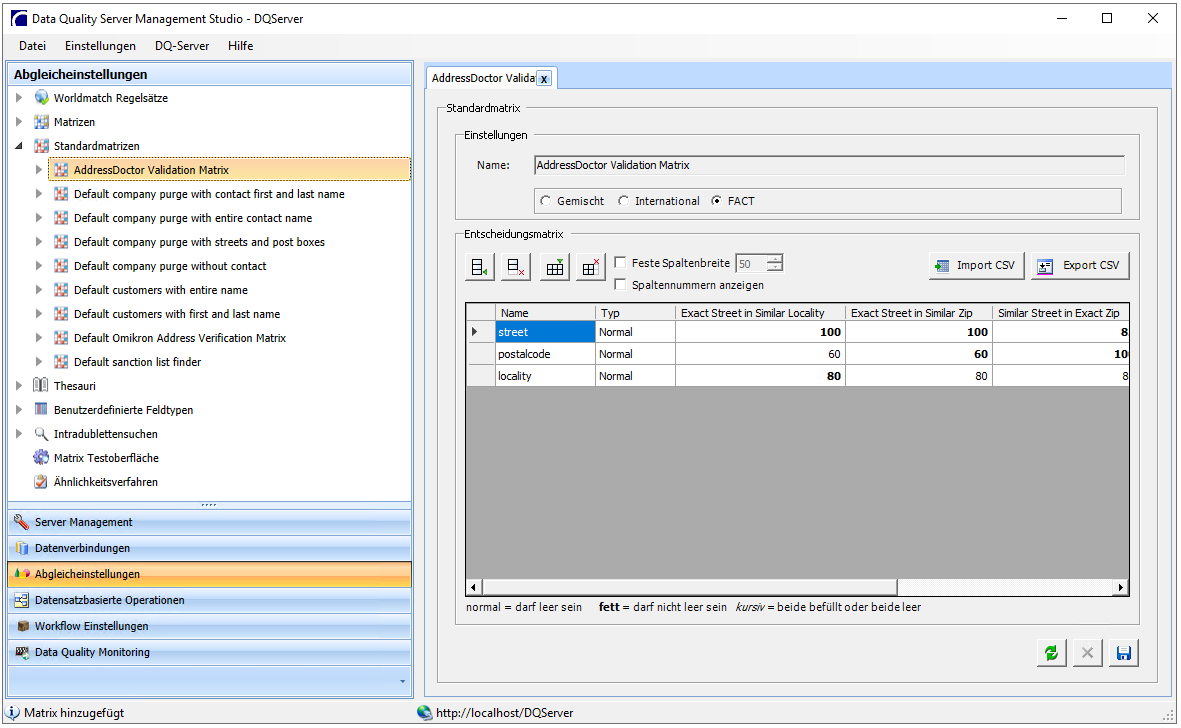Expand Default customers with entire name

39,290
